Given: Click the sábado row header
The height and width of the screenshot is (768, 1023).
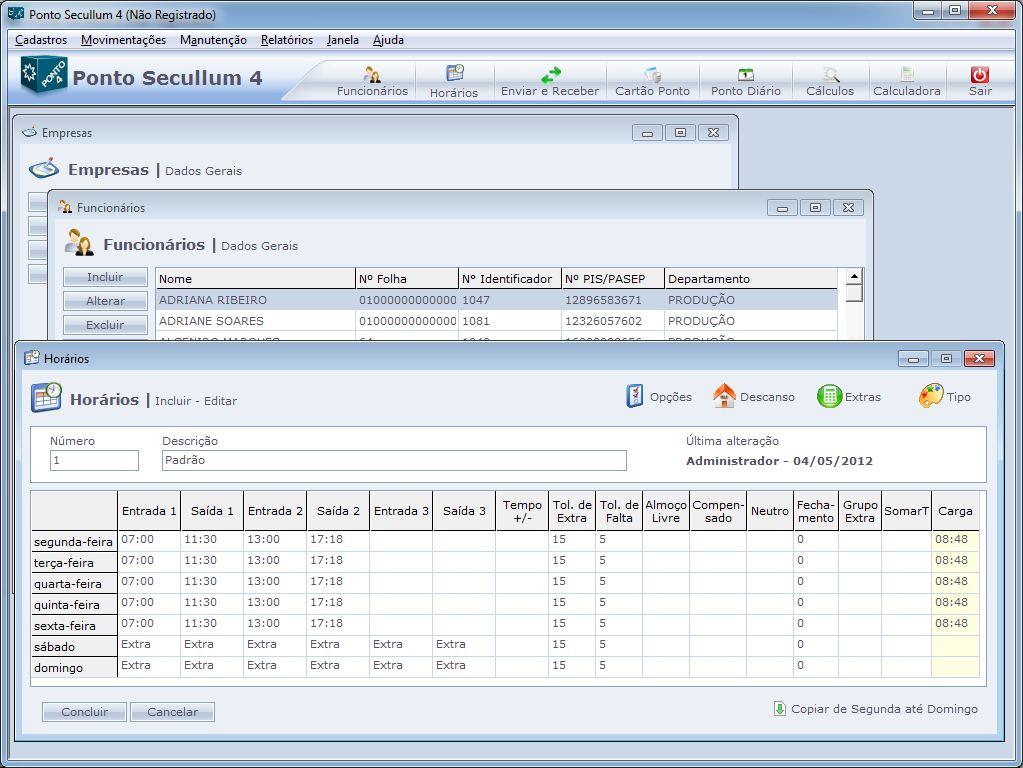Looking at the screenshot, I should (74, 647).
